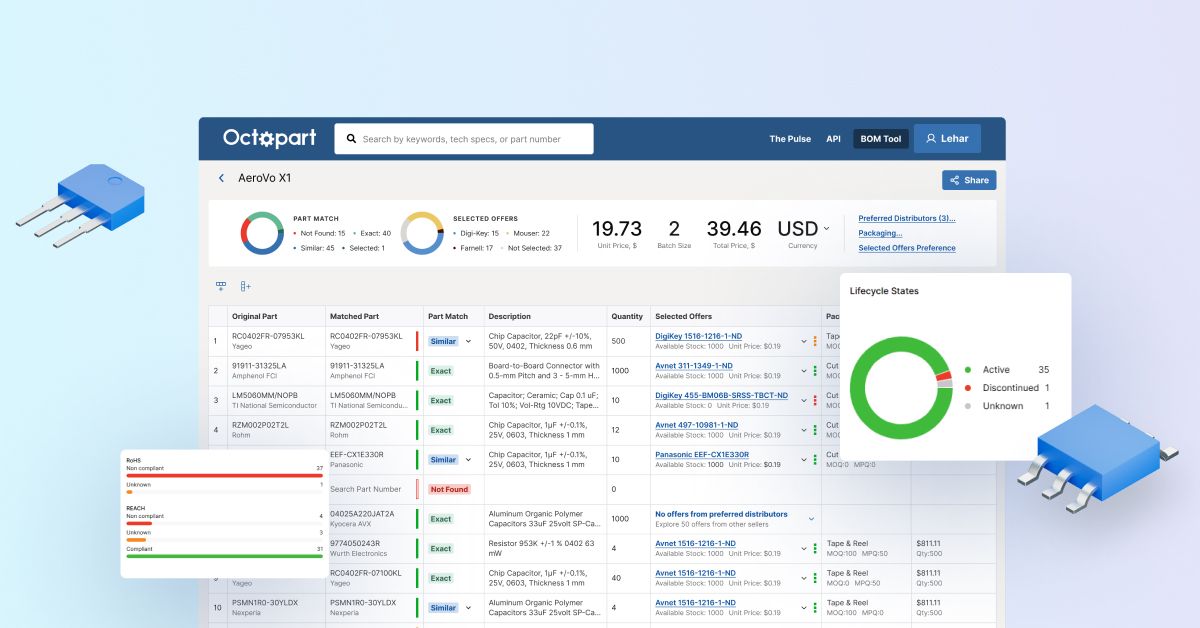Click the green three-dot icon on the Avnet 311-1349-1-ND row
1200x628 pixels.
pyautogui.click(x=815, y=371)
